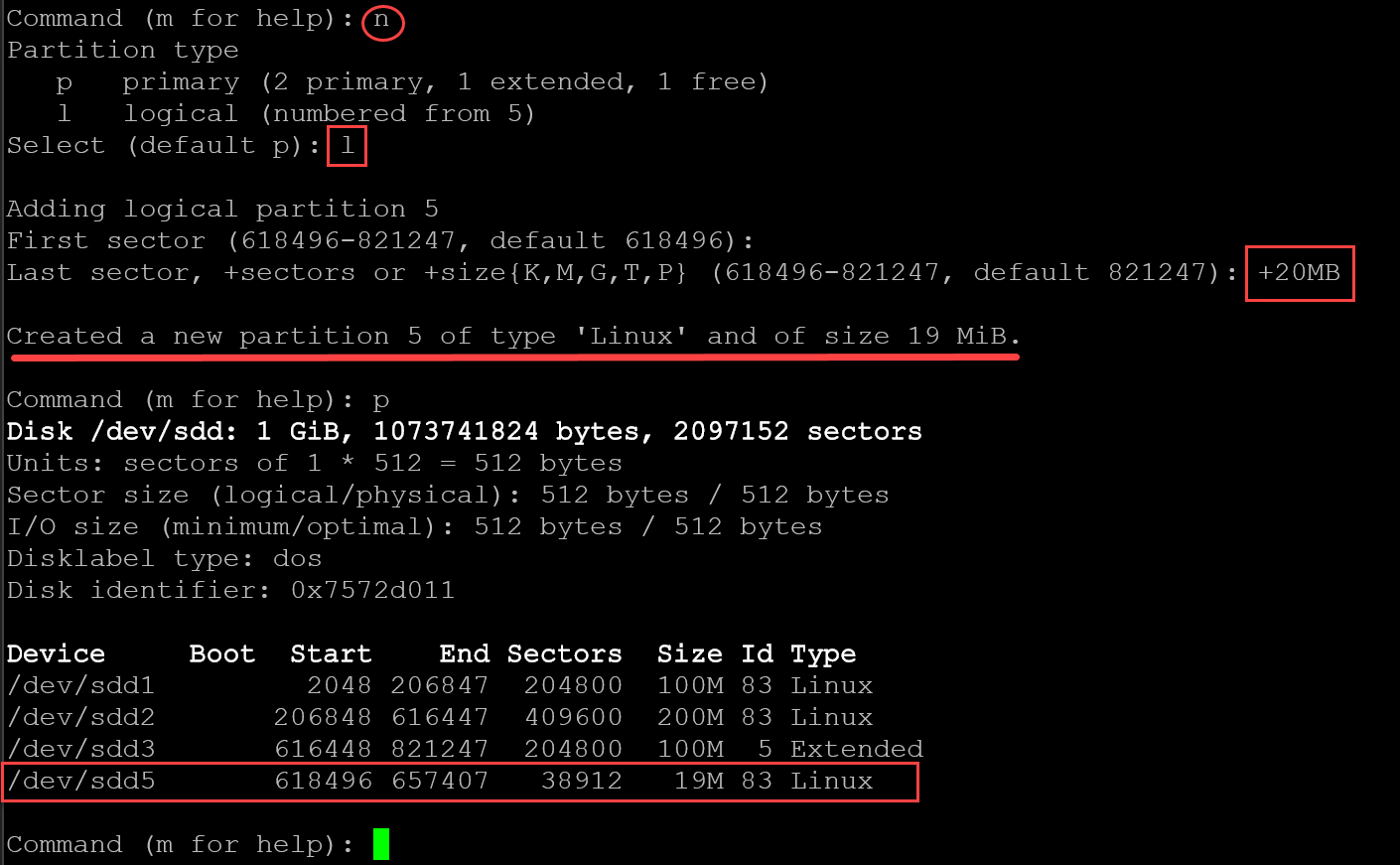Click the boxed "l" partition type selection
The width and height of the screenshot is (1400, 865).
click(347, 146)
